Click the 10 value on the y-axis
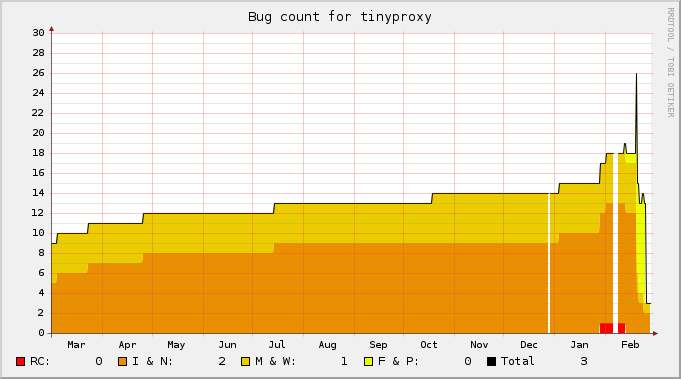The image size is (681, 379). click(38, 233)
